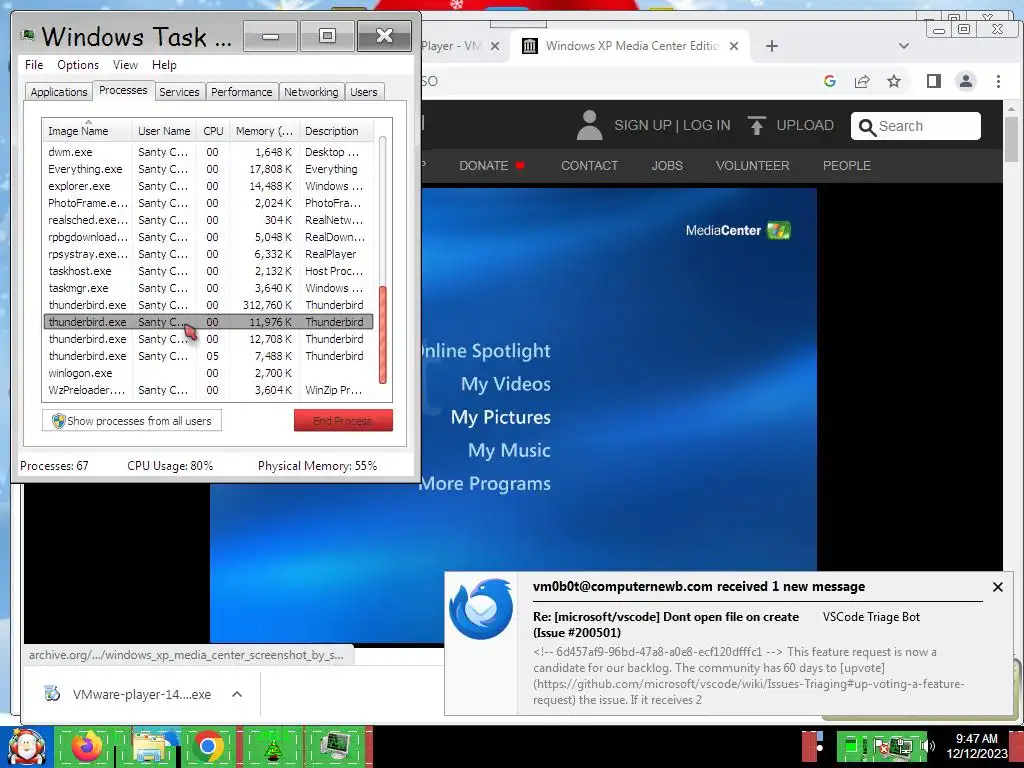Select the dwm.exe process row
Image resolution: width=1024 pixels, height=768 pixels.
[208, 152]
